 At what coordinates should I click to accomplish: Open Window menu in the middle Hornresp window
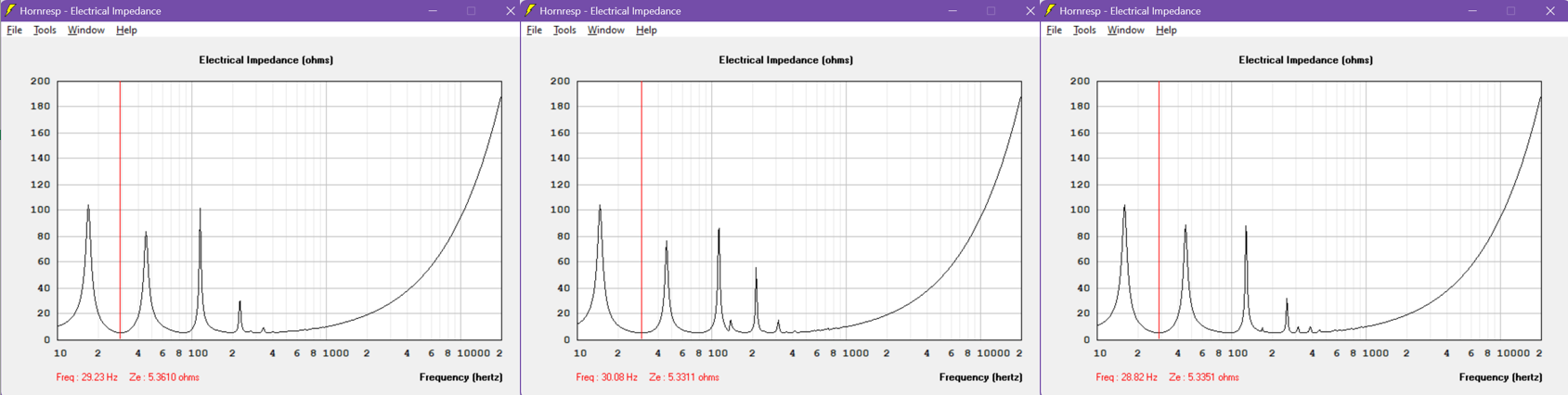pyautogui.click(x=605, y=31)
